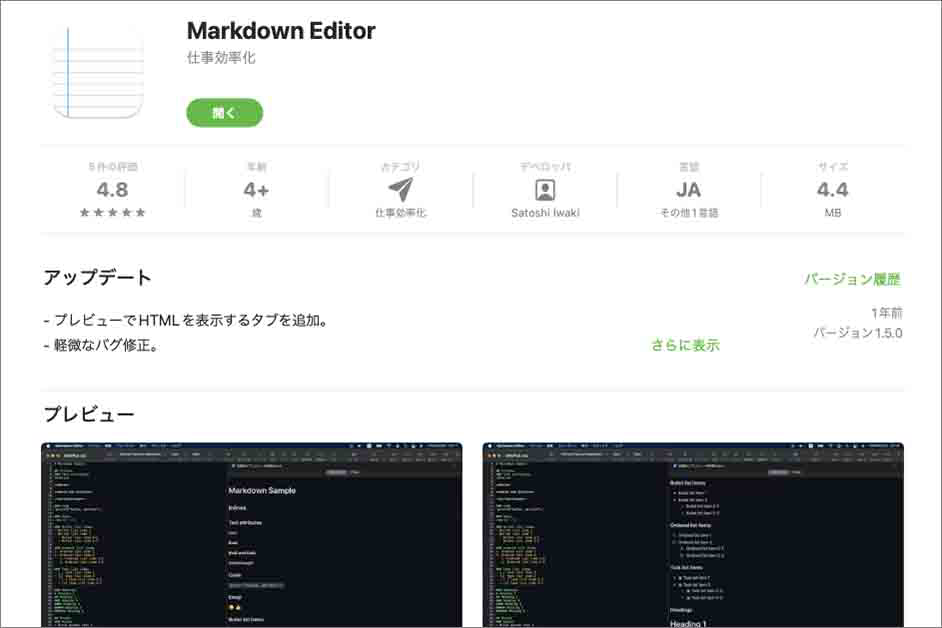The height and width of the screenshot is (628, 942).
Task: Click さらに表示 to expand the update notes
Action: click(687, 345)
